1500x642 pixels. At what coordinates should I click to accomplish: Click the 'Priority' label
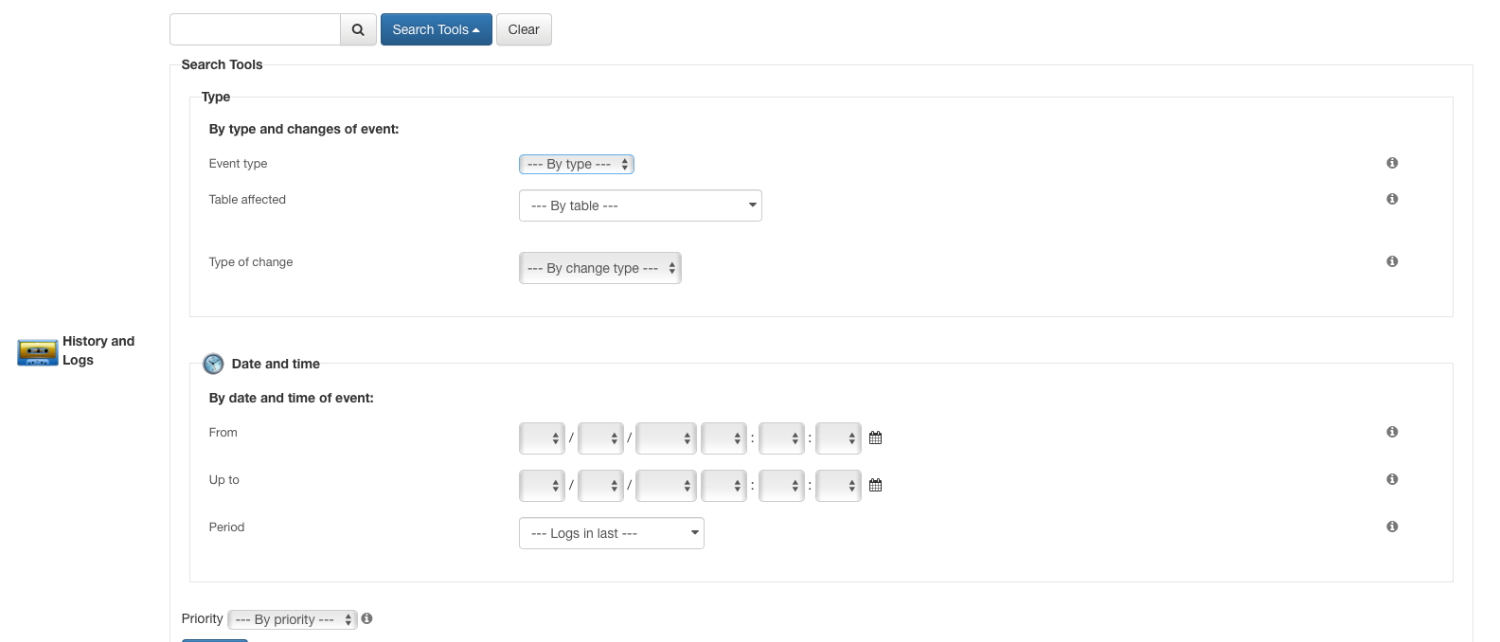202,619
